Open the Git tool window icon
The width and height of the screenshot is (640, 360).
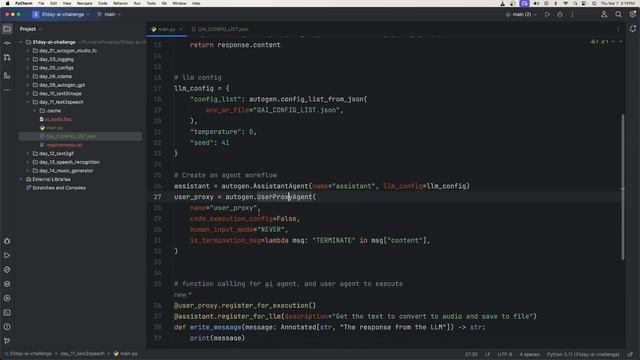coord(7,341)
